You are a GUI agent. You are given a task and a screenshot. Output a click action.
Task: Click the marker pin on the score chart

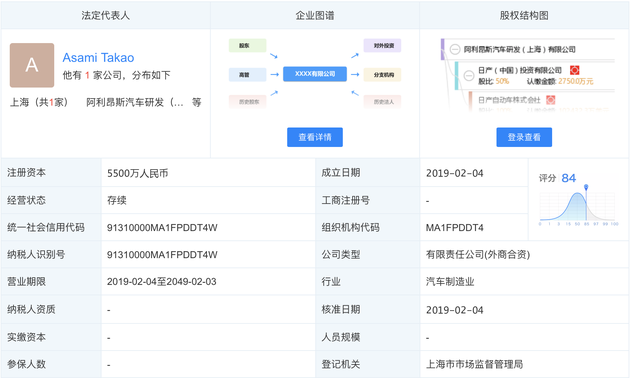pos(586,187)
